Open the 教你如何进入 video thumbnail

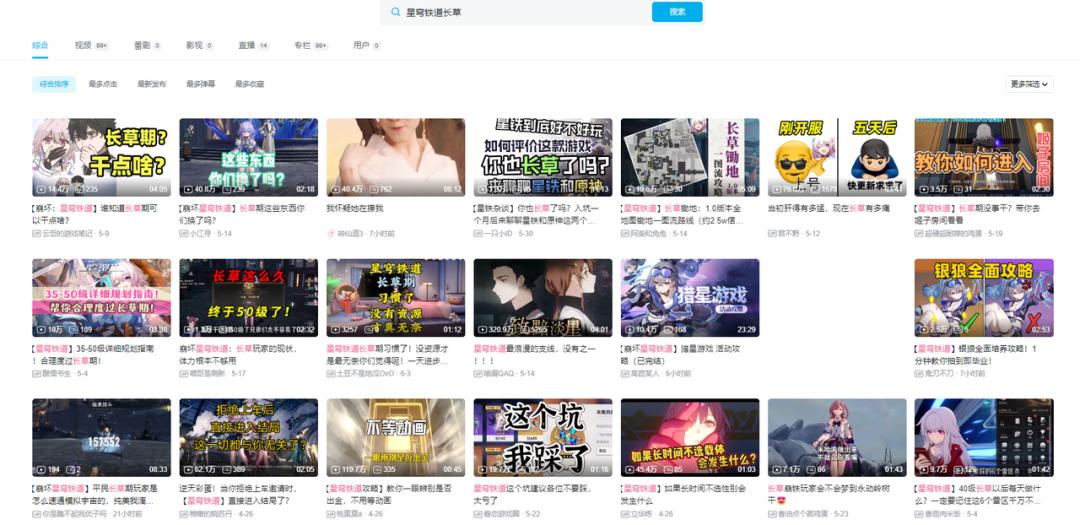[984, 157]
